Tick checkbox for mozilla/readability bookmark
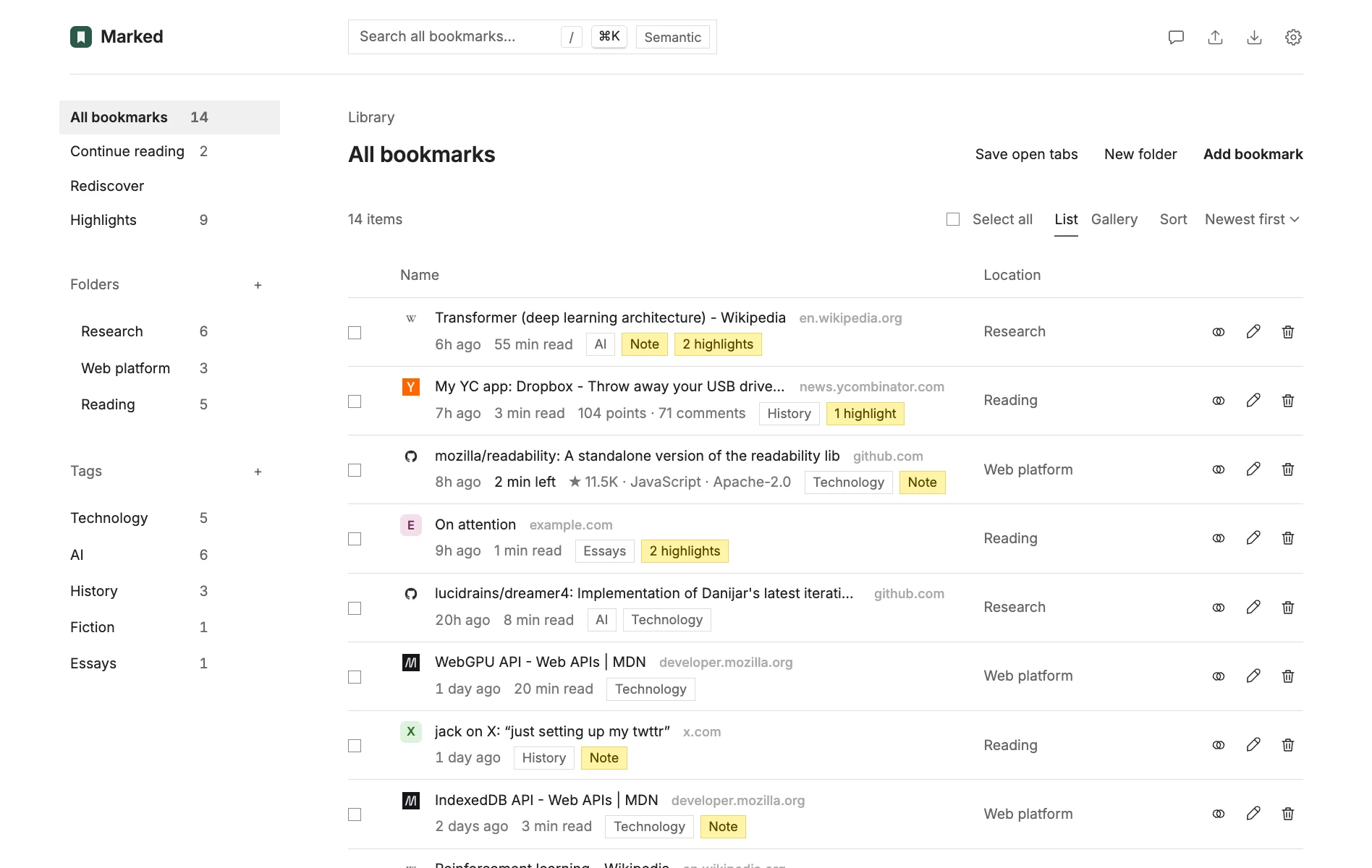 (355, 470)
